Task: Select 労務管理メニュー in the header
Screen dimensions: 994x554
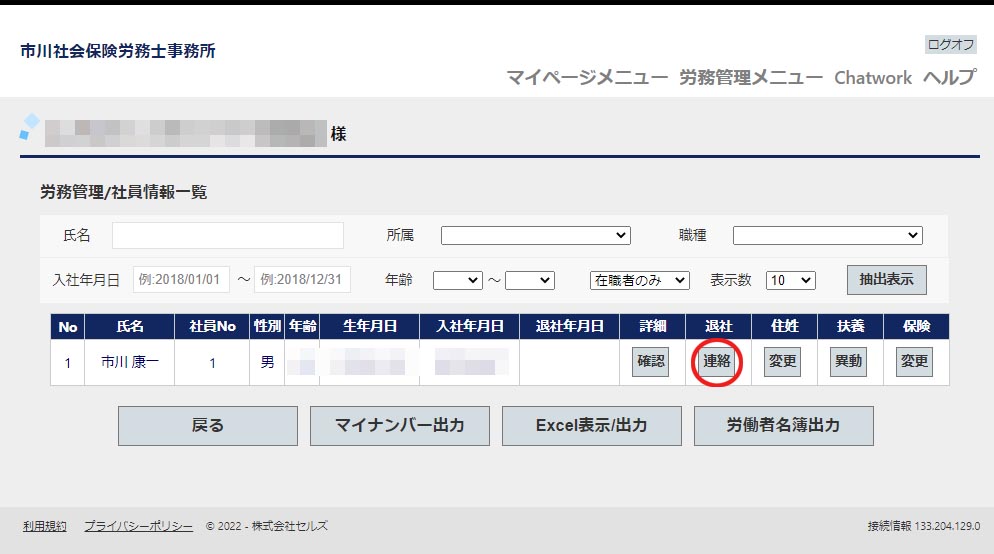Action: [x=750, y=77]
